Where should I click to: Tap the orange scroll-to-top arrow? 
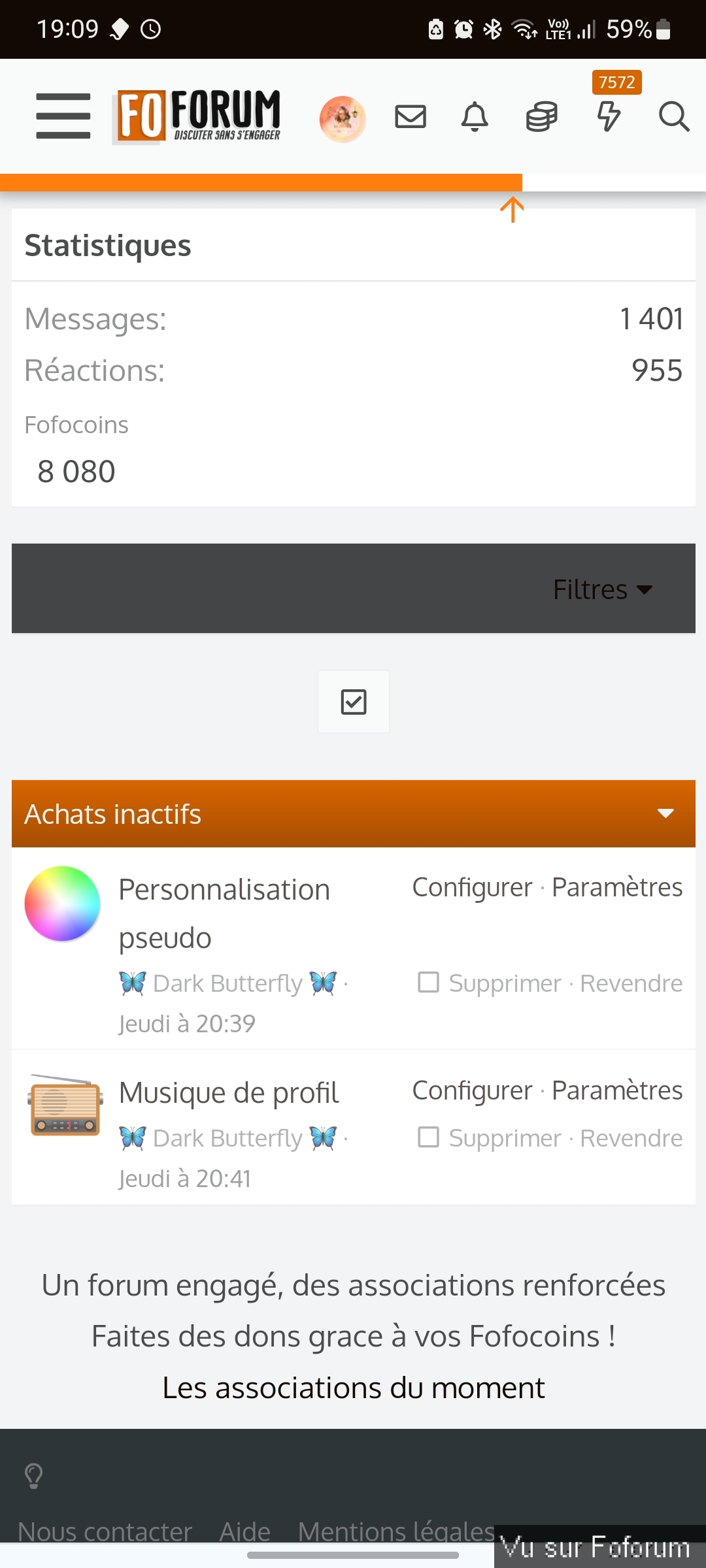pos(513,210)
